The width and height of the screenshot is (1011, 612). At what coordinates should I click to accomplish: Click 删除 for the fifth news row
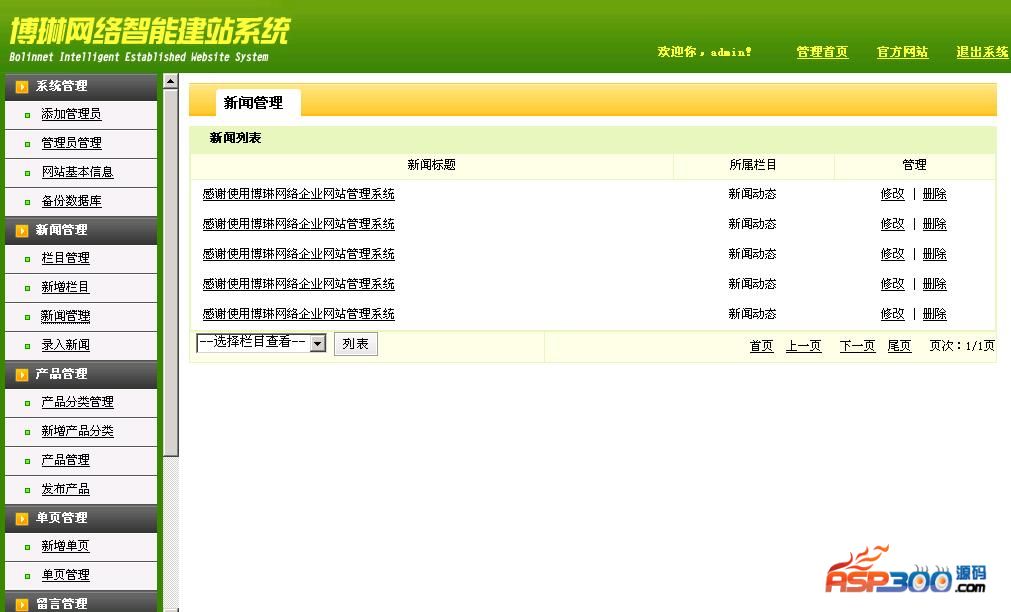coord(934,314)
